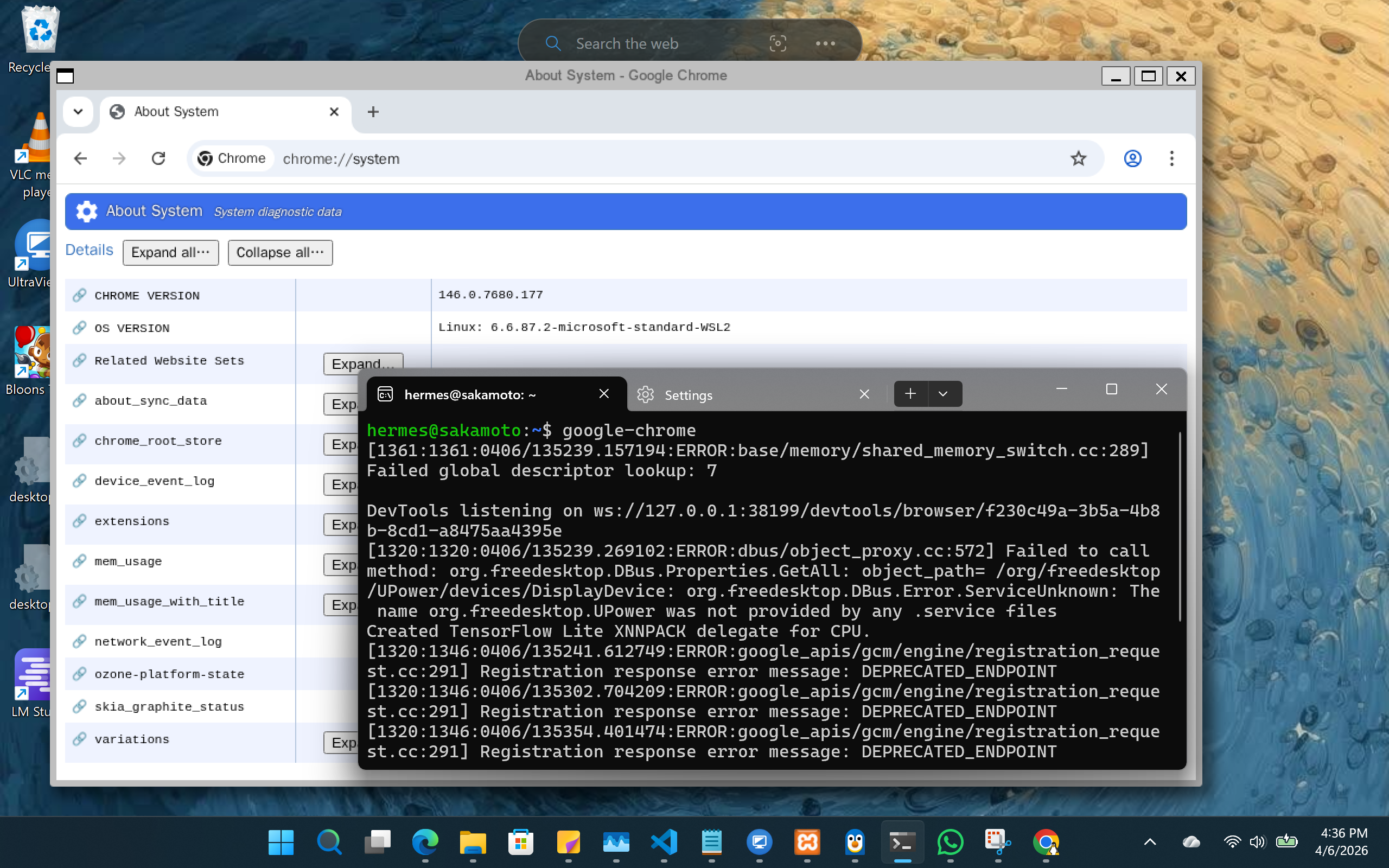This screenshot has width=1389, height=868.
Task: Open a new Chrome tab with plus
Action: tap(373, 111)
